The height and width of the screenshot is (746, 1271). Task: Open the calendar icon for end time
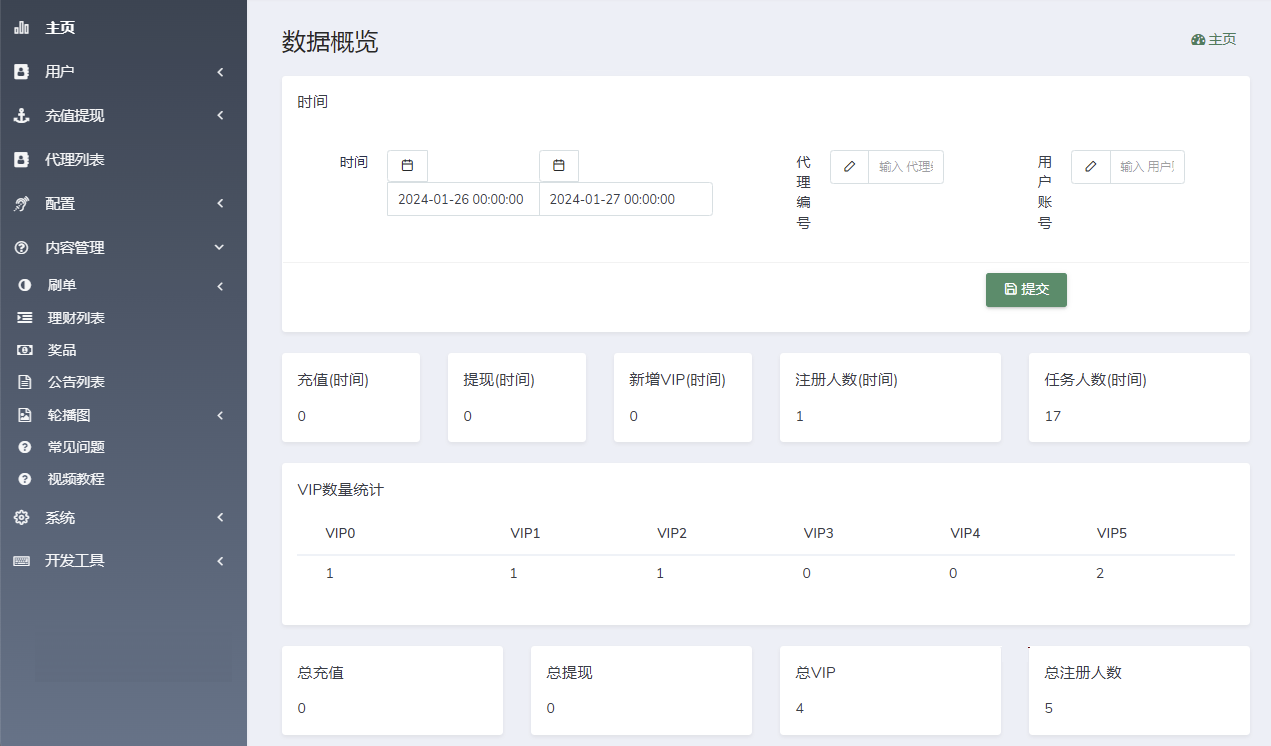pyautogui.click(x=559, y=166)
